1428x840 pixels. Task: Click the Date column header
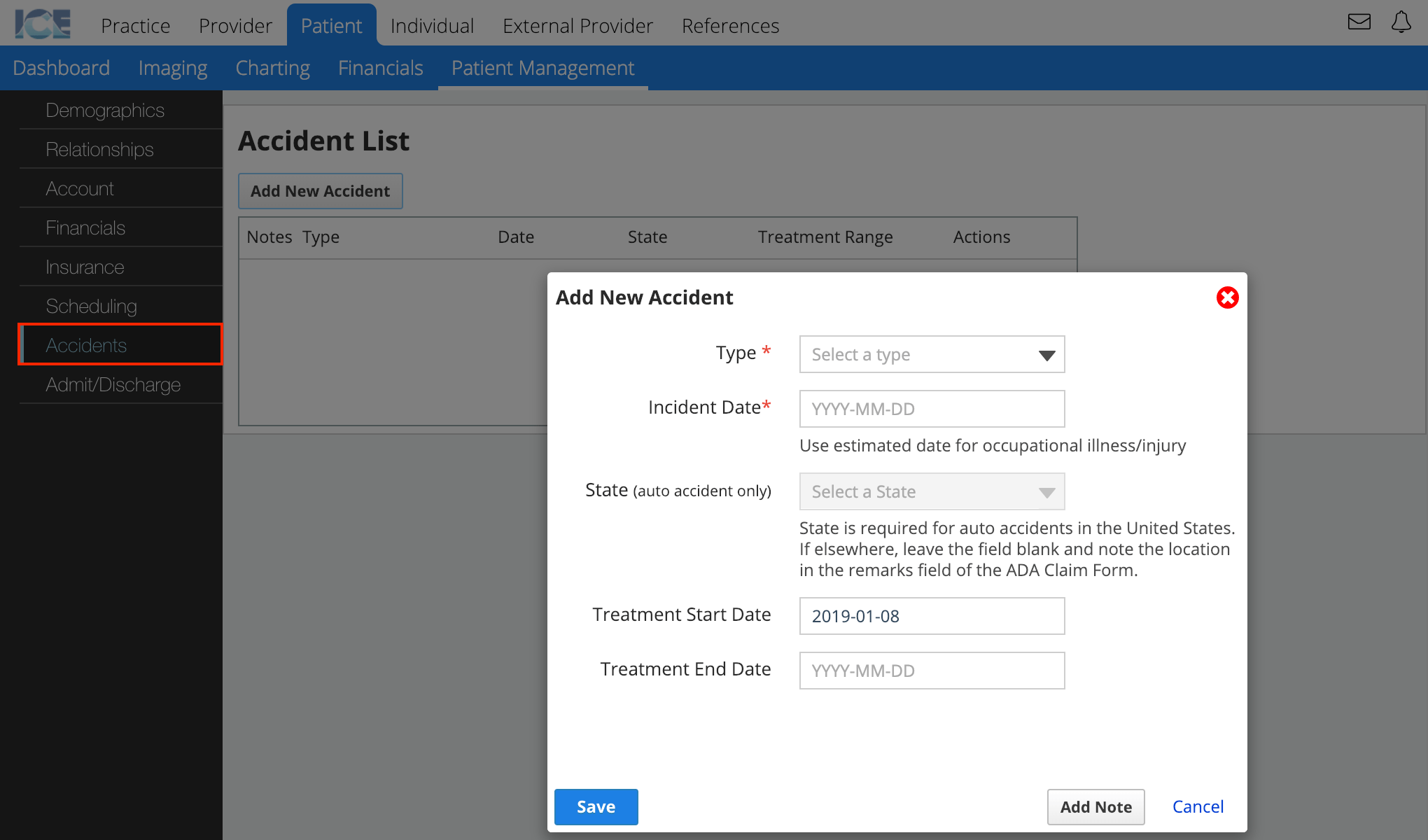point(516,237)
